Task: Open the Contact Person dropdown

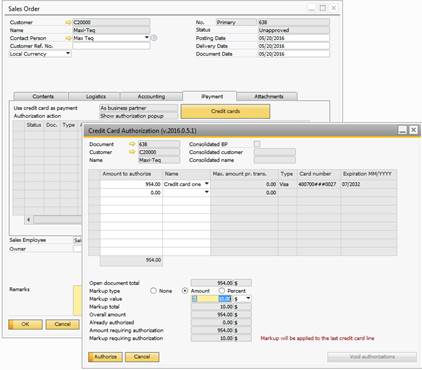Action: coord(147,38)
